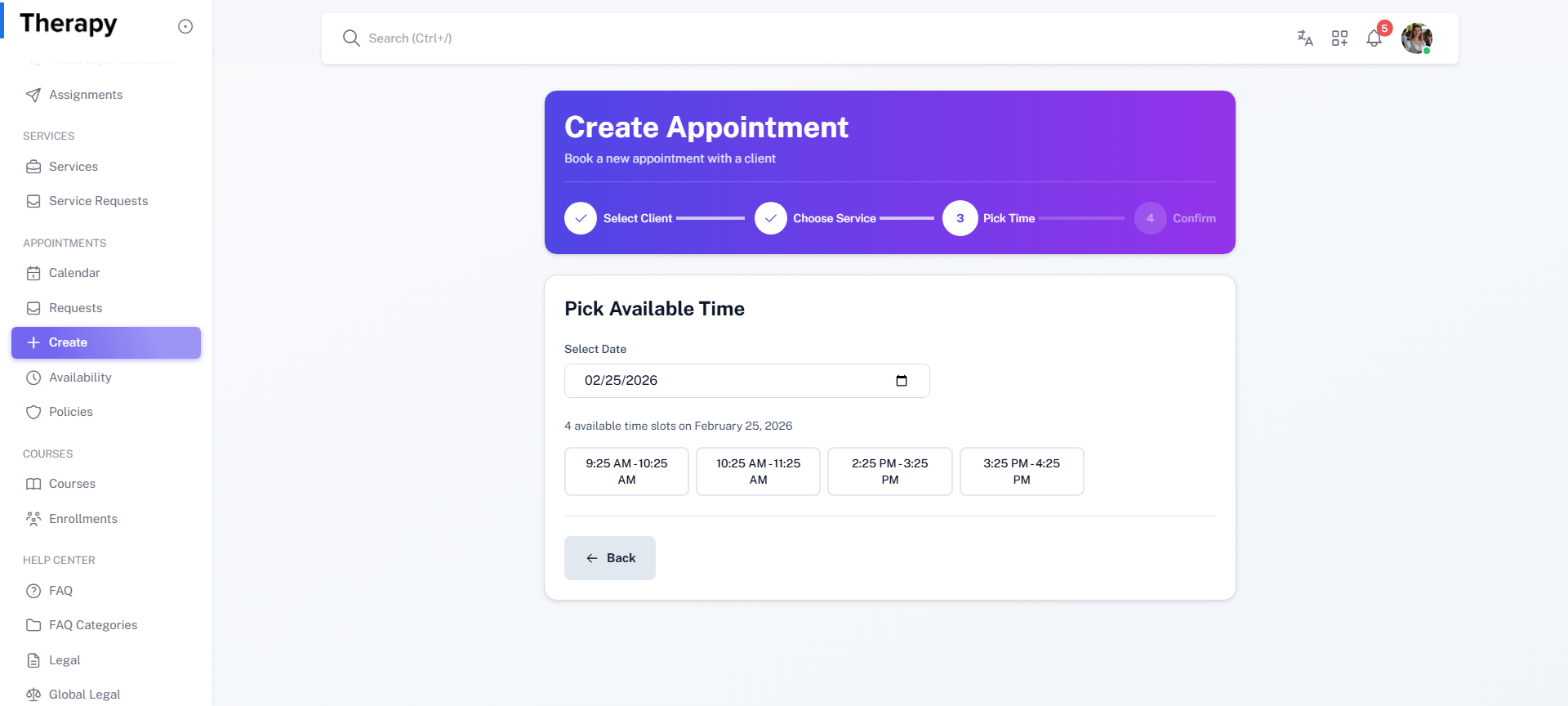Click the plus icon beside Create
Screen dimensions: 1568x706
pyautogui.click(x=33, y=342)
